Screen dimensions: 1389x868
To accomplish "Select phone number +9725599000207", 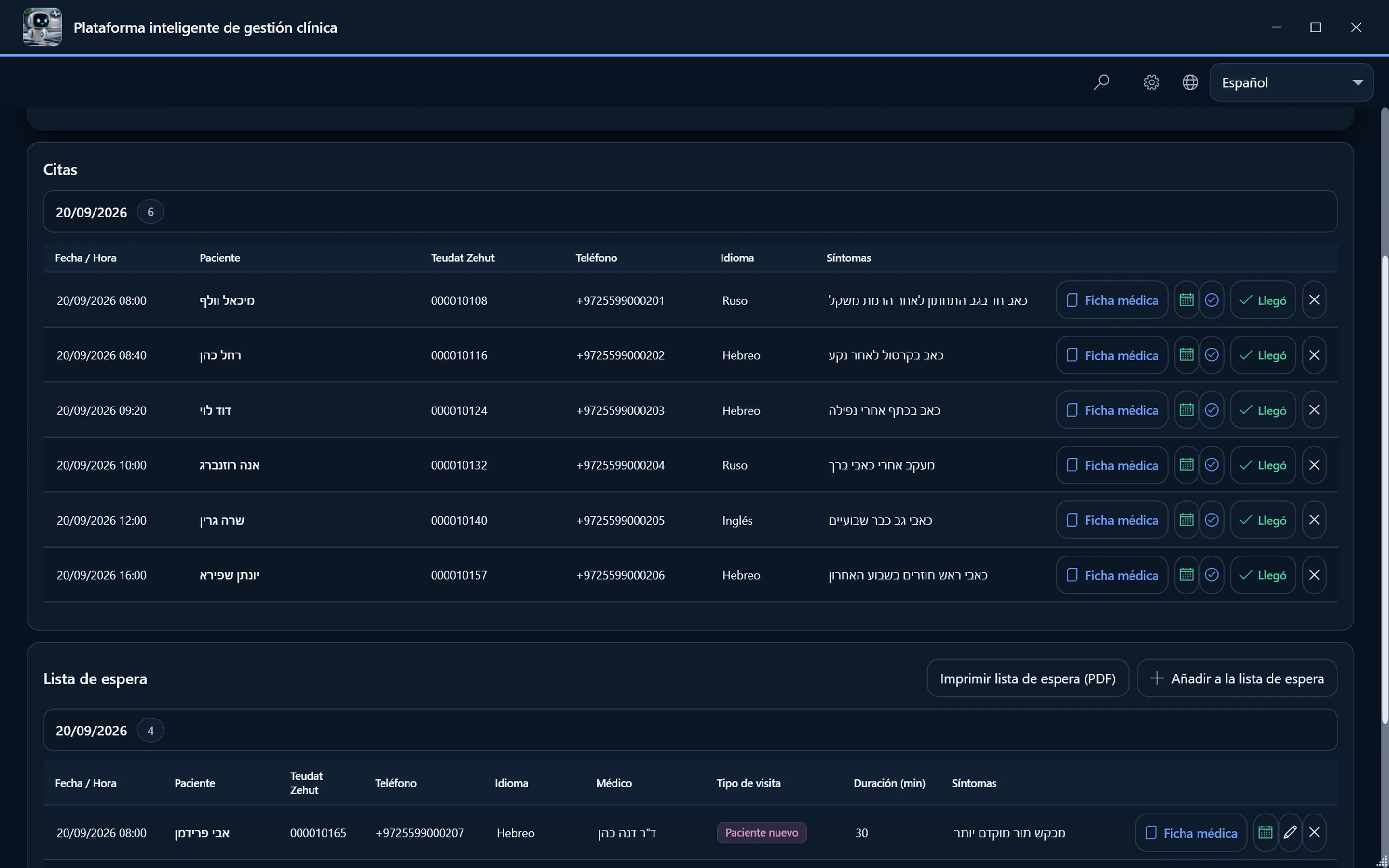I will coord(420,833).
